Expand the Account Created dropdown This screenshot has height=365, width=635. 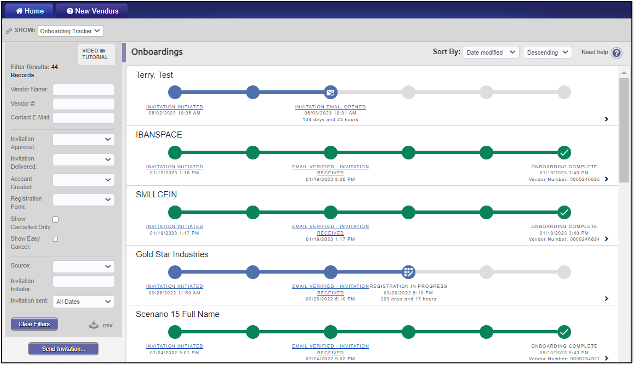point(83,180)
